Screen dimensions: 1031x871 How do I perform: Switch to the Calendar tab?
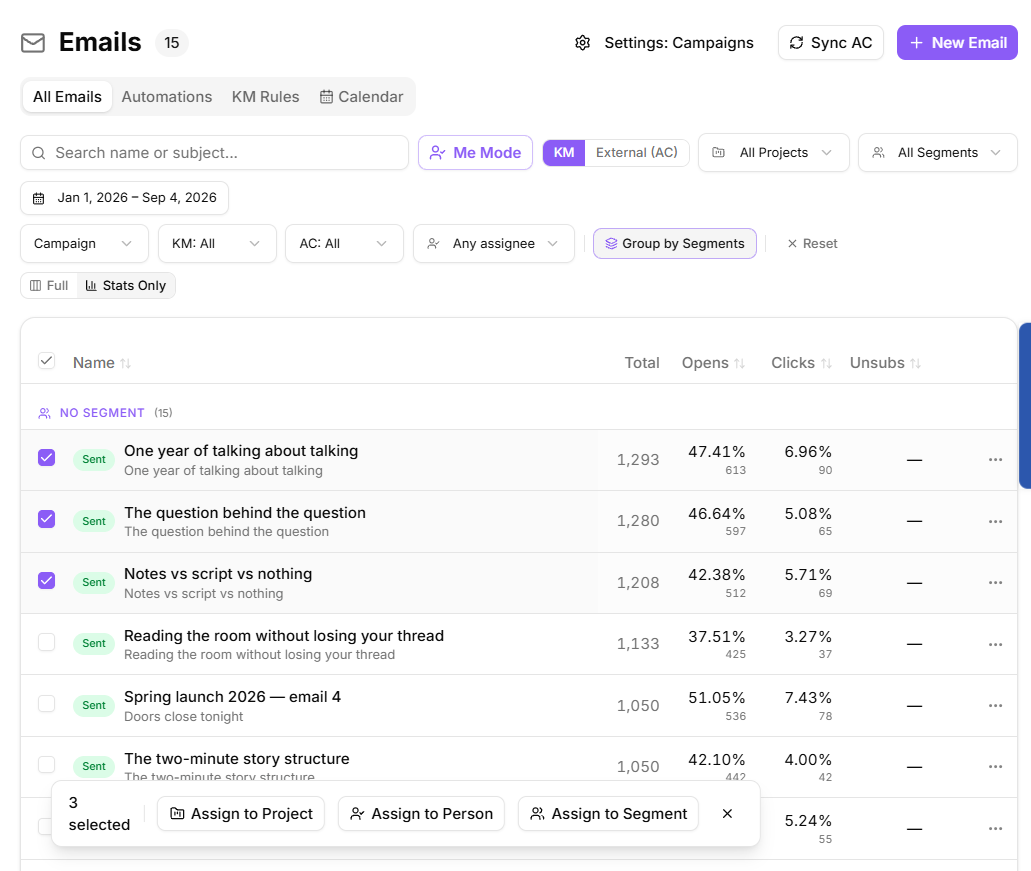(x=362, y=97)
